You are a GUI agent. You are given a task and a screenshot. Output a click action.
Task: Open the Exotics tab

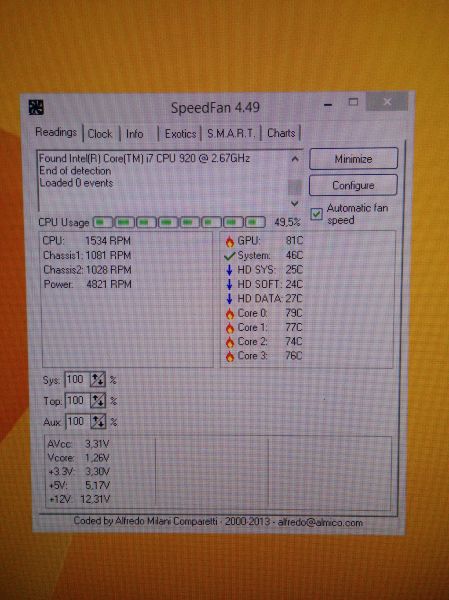pyautogui.click(x=180, y=134)
